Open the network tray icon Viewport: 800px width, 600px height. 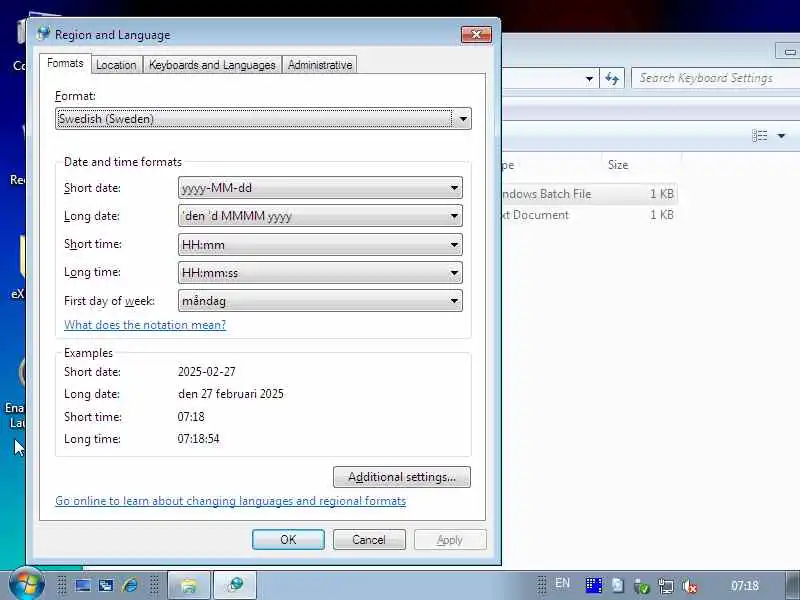coord(666,586)
